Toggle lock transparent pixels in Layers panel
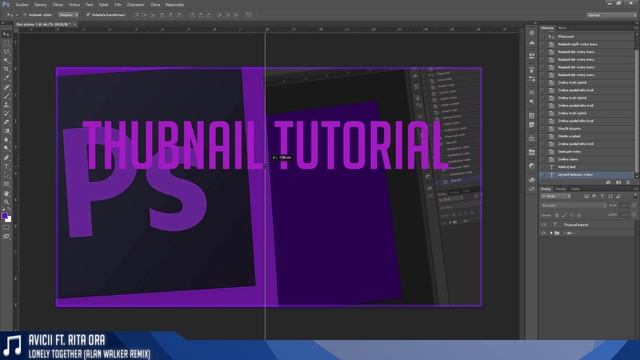 click(x=556, y=215)
